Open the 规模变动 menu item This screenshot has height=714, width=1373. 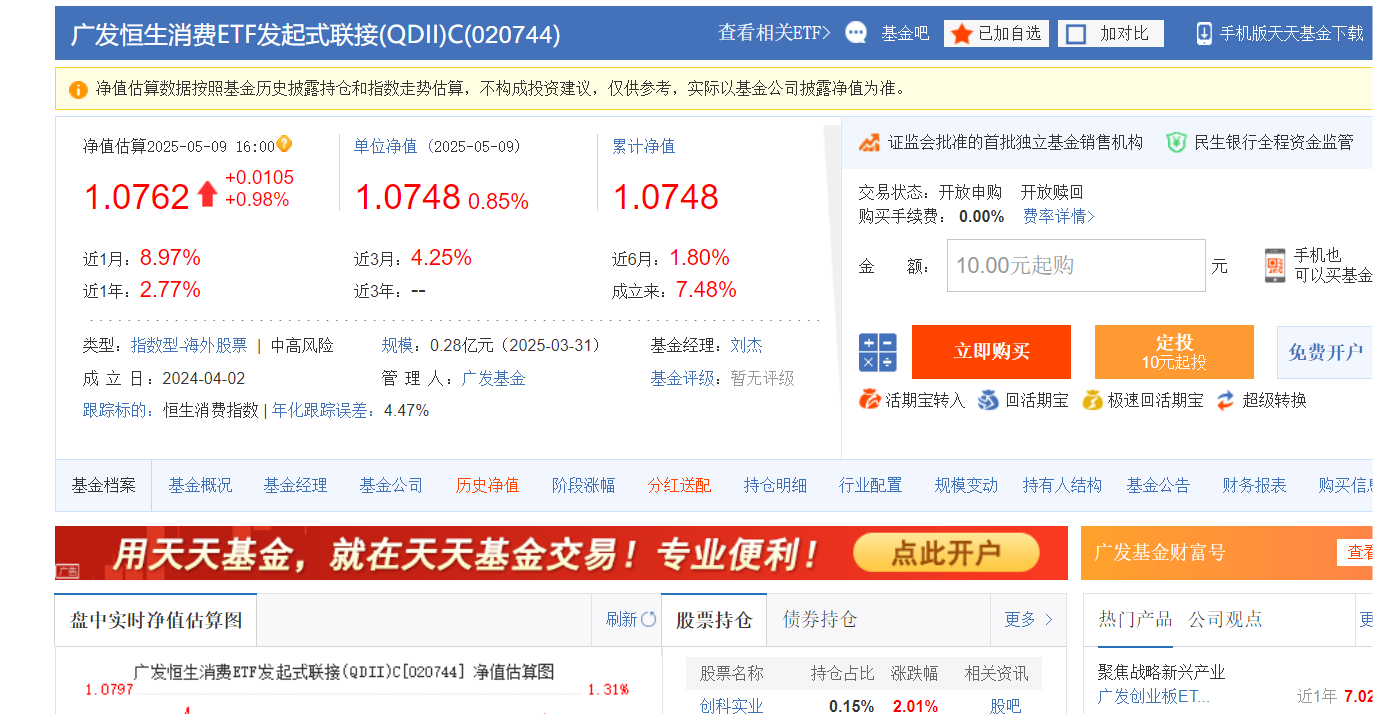(x=967, y=486)
